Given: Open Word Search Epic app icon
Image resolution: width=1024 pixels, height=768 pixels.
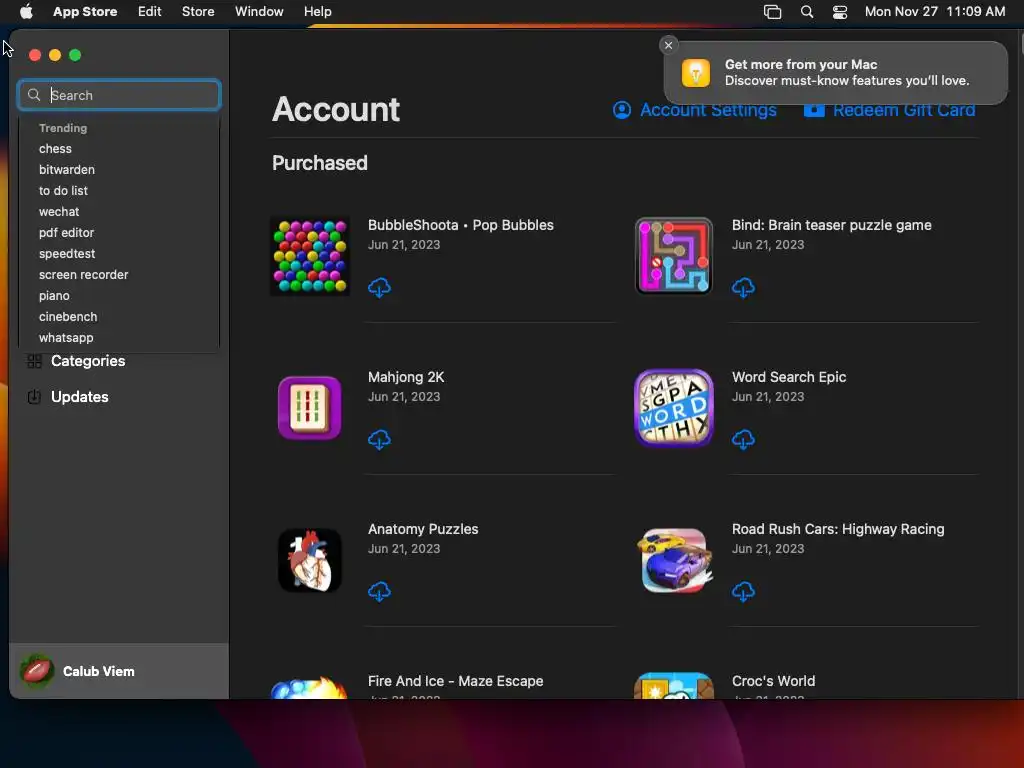Looking at the screenshot, I should tap(673, 408).
